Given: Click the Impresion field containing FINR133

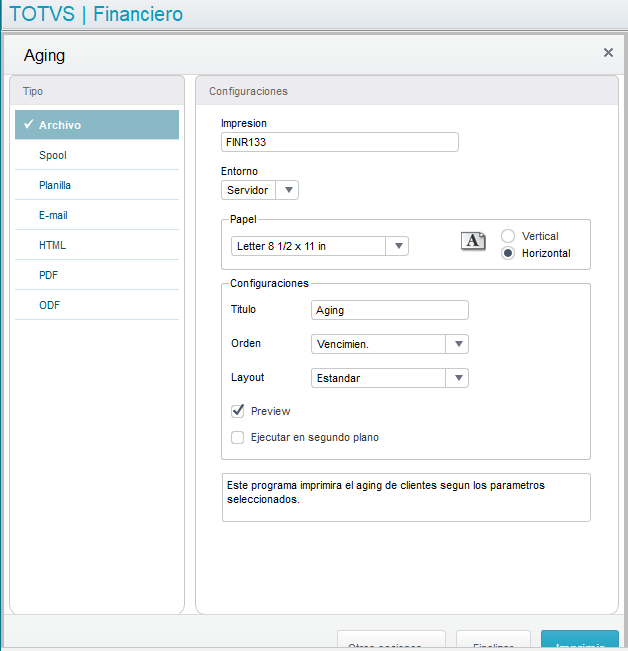Looking at the screenshot, I should [x=340, y=142].
